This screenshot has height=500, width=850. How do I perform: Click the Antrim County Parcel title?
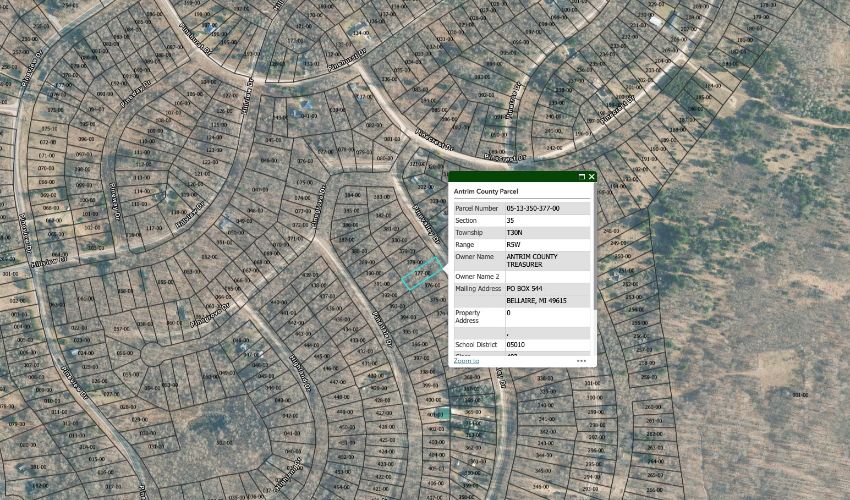[x=486, y=191]
